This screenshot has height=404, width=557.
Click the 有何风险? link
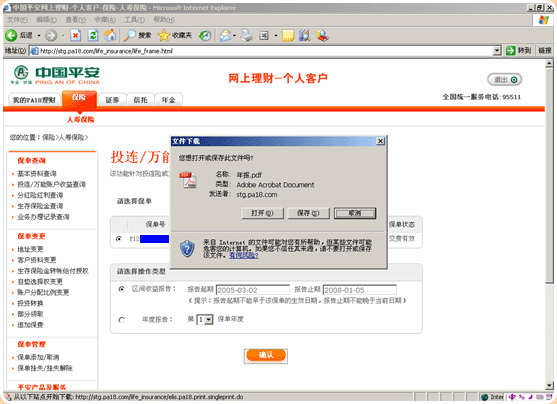click(244, 255)
